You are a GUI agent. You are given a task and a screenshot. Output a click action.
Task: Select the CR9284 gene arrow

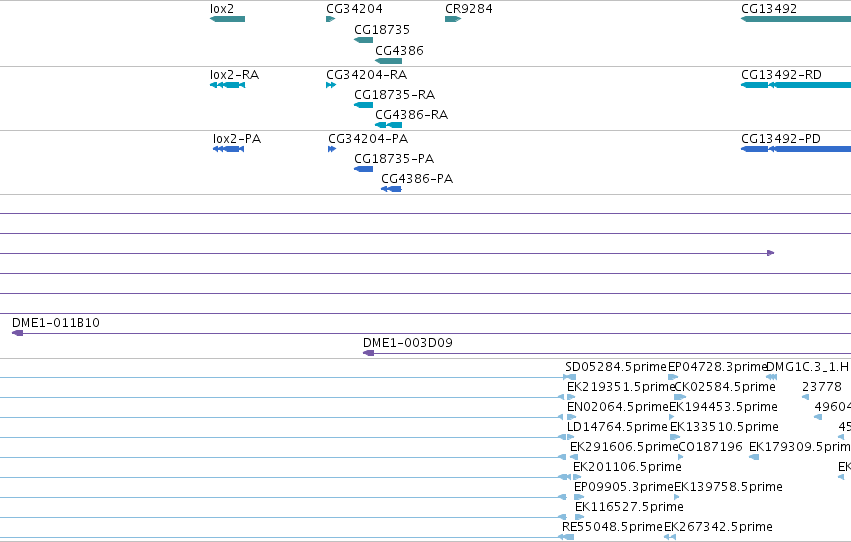[453, 19]
